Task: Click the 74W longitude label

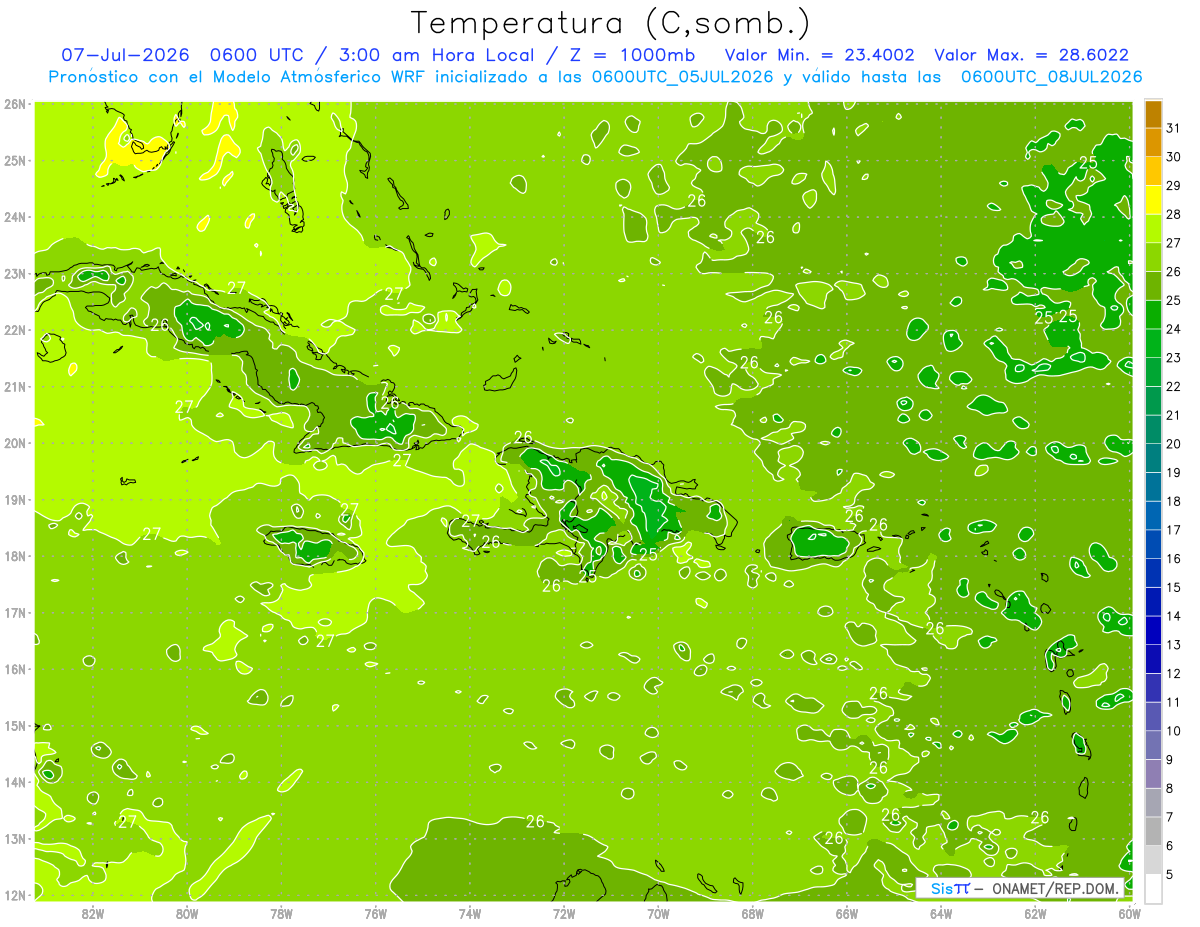Action: click(470, 912)
